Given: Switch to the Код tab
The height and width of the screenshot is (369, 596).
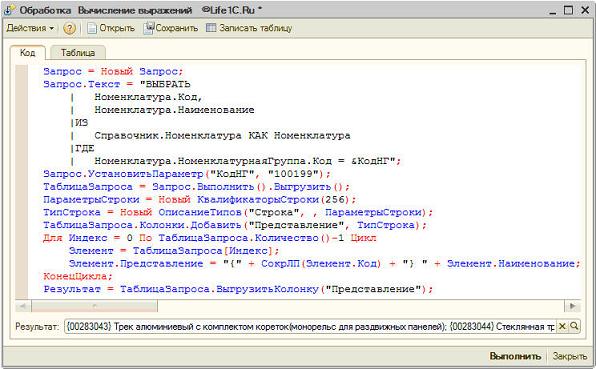Looking at the screenshot, I should point(27,52).
